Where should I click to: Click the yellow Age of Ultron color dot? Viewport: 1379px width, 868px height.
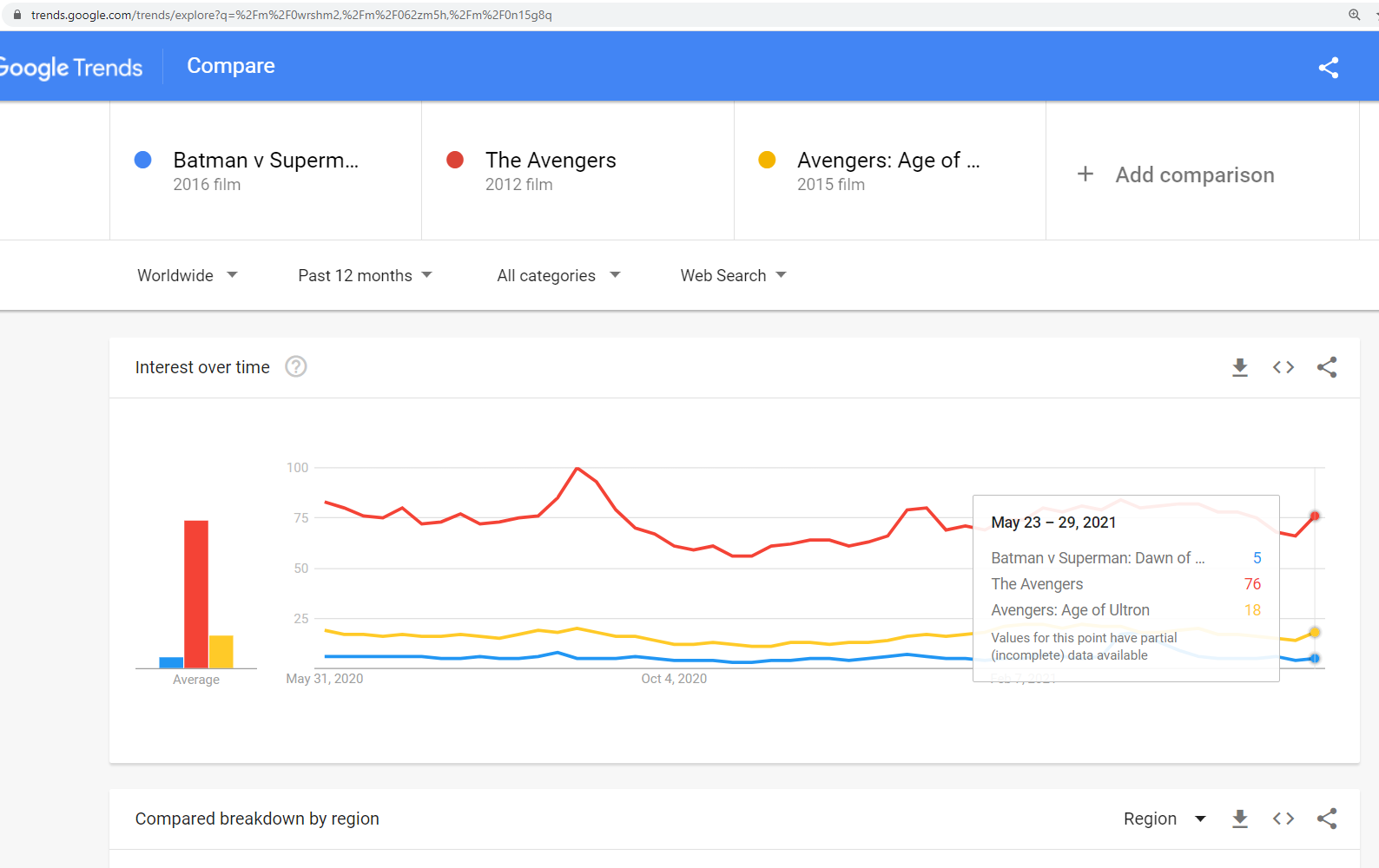click(x=767, y=160)
